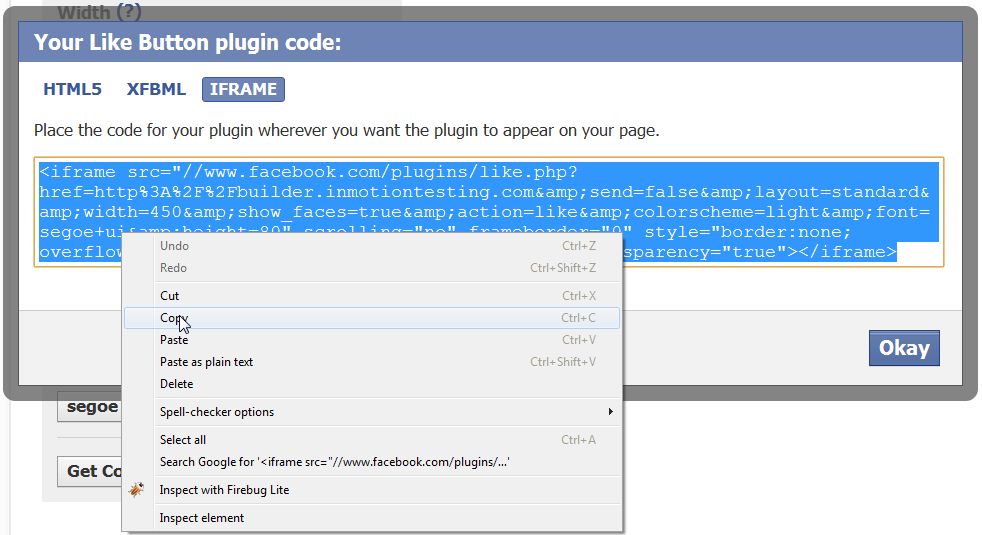Click the Width help question mark
The image size is (982, 535).
click(128, 11)
